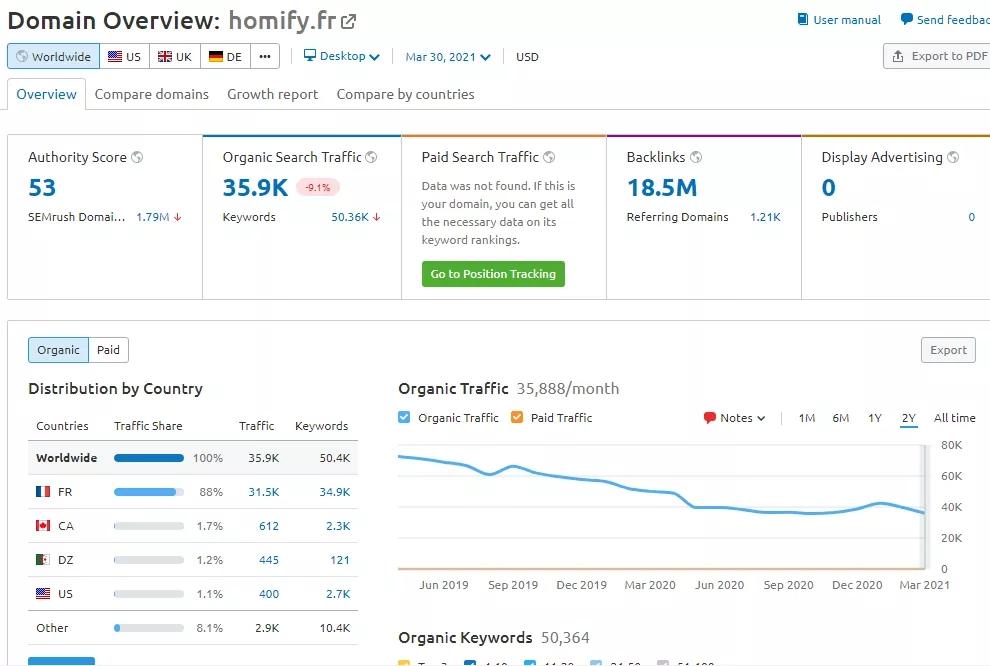Select the All time chart range

tap(954, 418)
